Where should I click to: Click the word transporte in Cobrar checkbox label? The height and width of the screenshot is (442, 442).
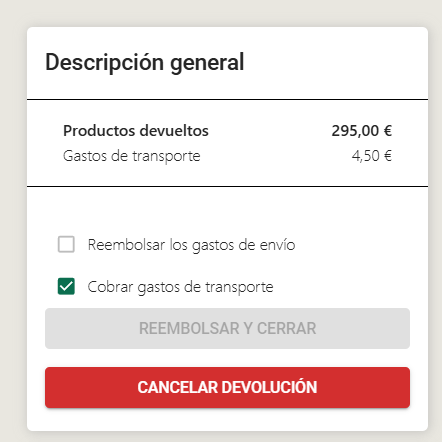pyautogui.click(x=239, y=287)
